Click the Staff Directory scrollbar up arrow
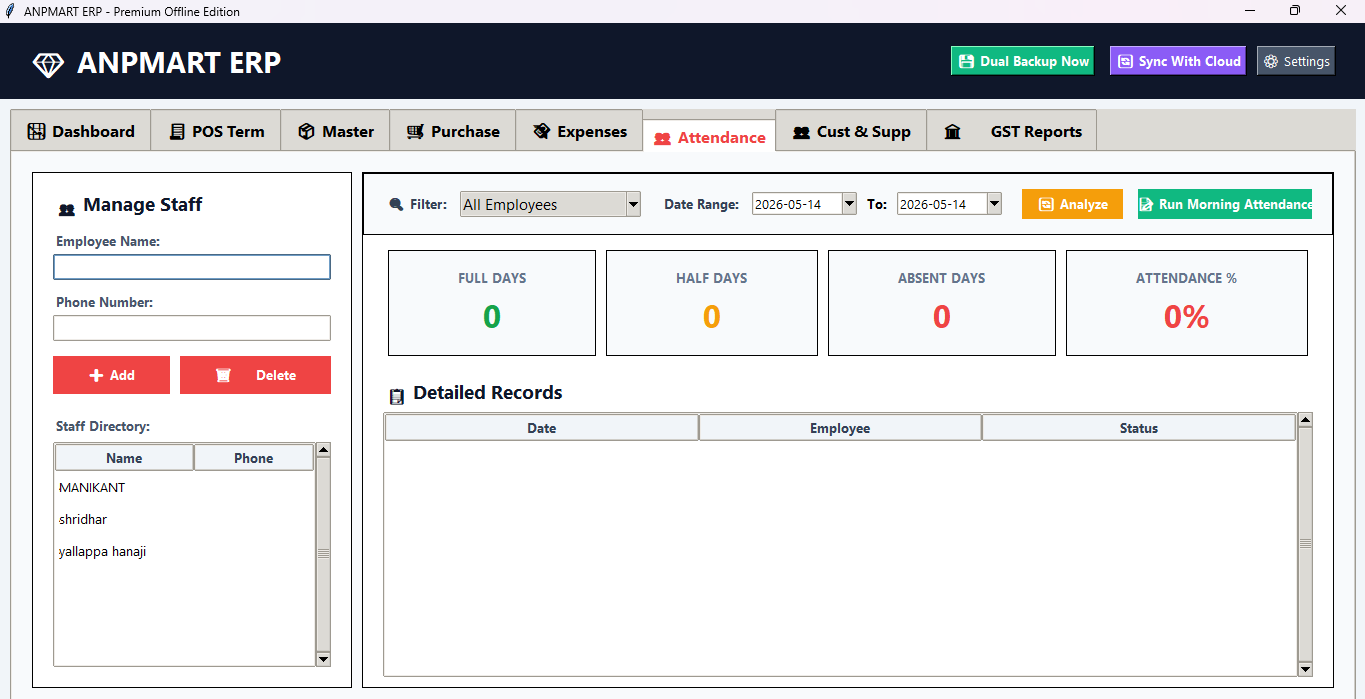The width and height of the screenshot is (1365, 699). coord(323,450)
